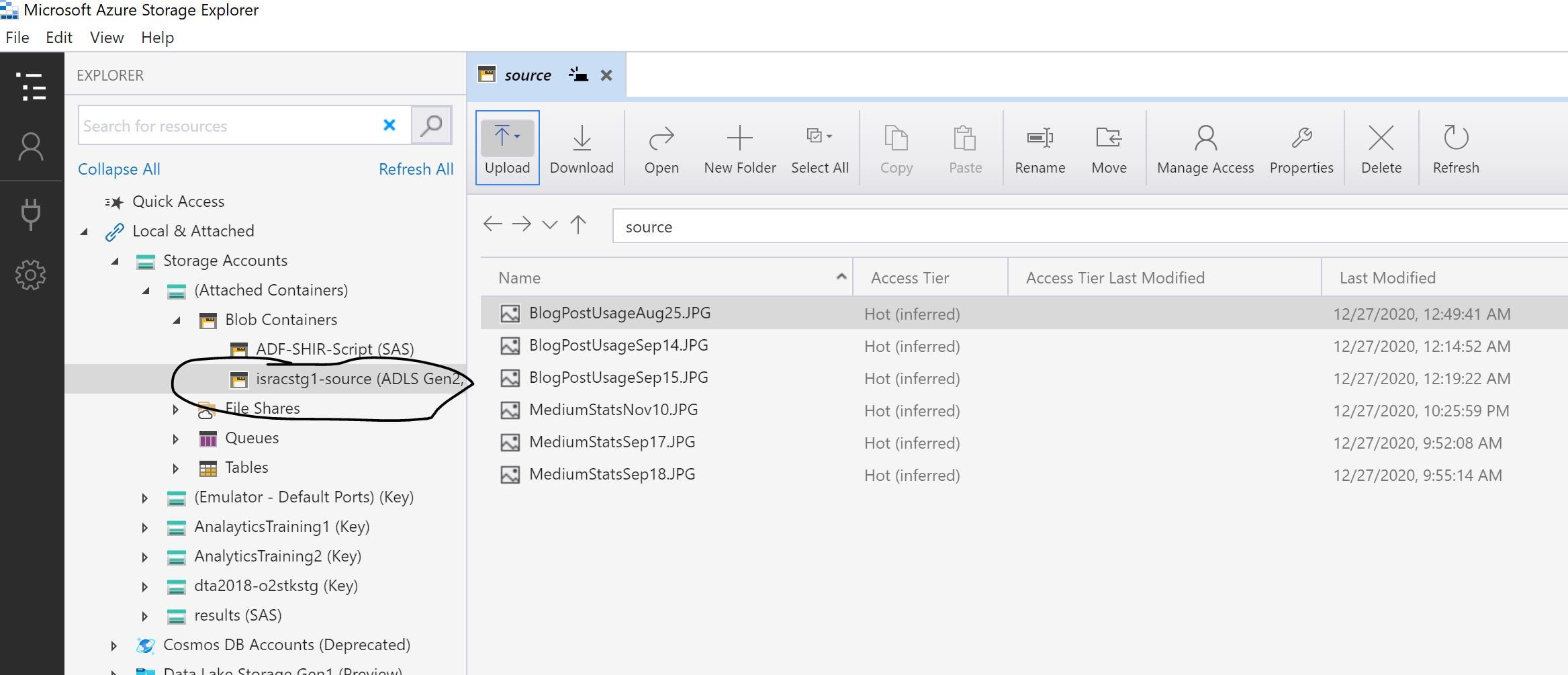Image resolution: width=1568 pixels, height=675 pixels.
Task: Click the Copy toolbar button
Action: tap(896, 148)
